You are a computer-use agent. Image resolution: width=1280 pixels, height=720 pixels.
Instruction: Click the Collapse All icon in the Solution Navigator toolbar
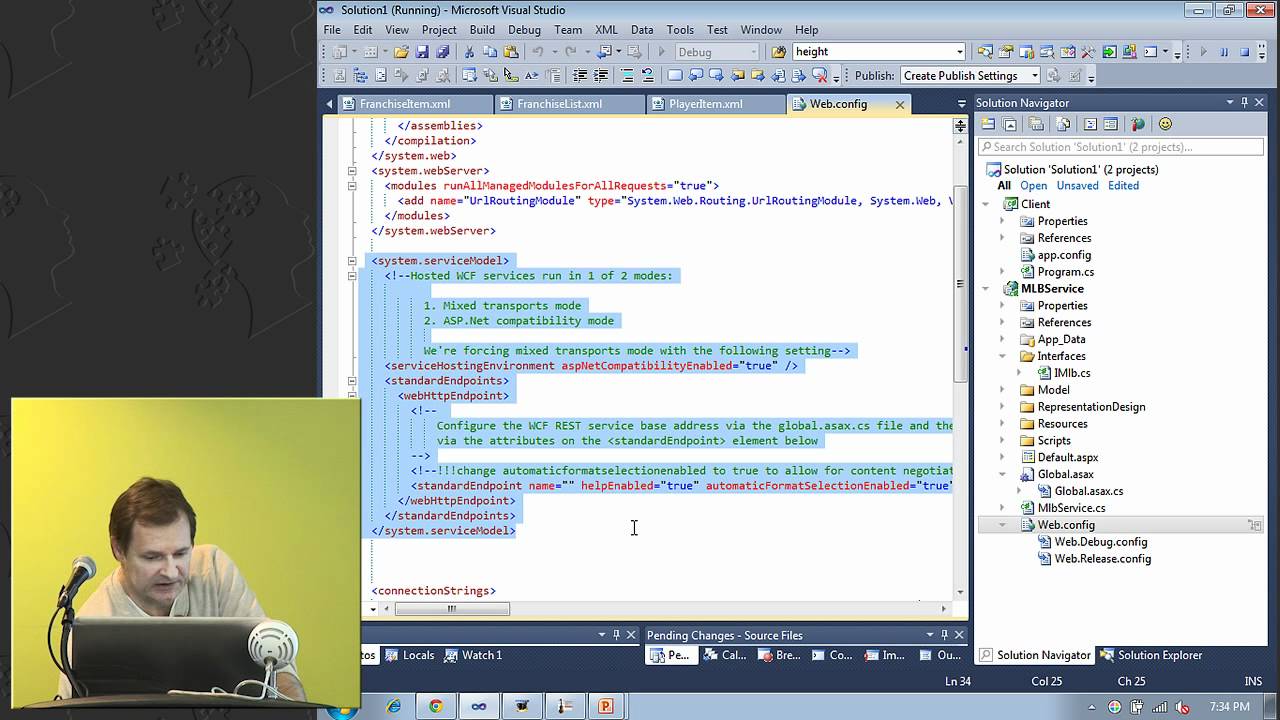click(1009, 124)
